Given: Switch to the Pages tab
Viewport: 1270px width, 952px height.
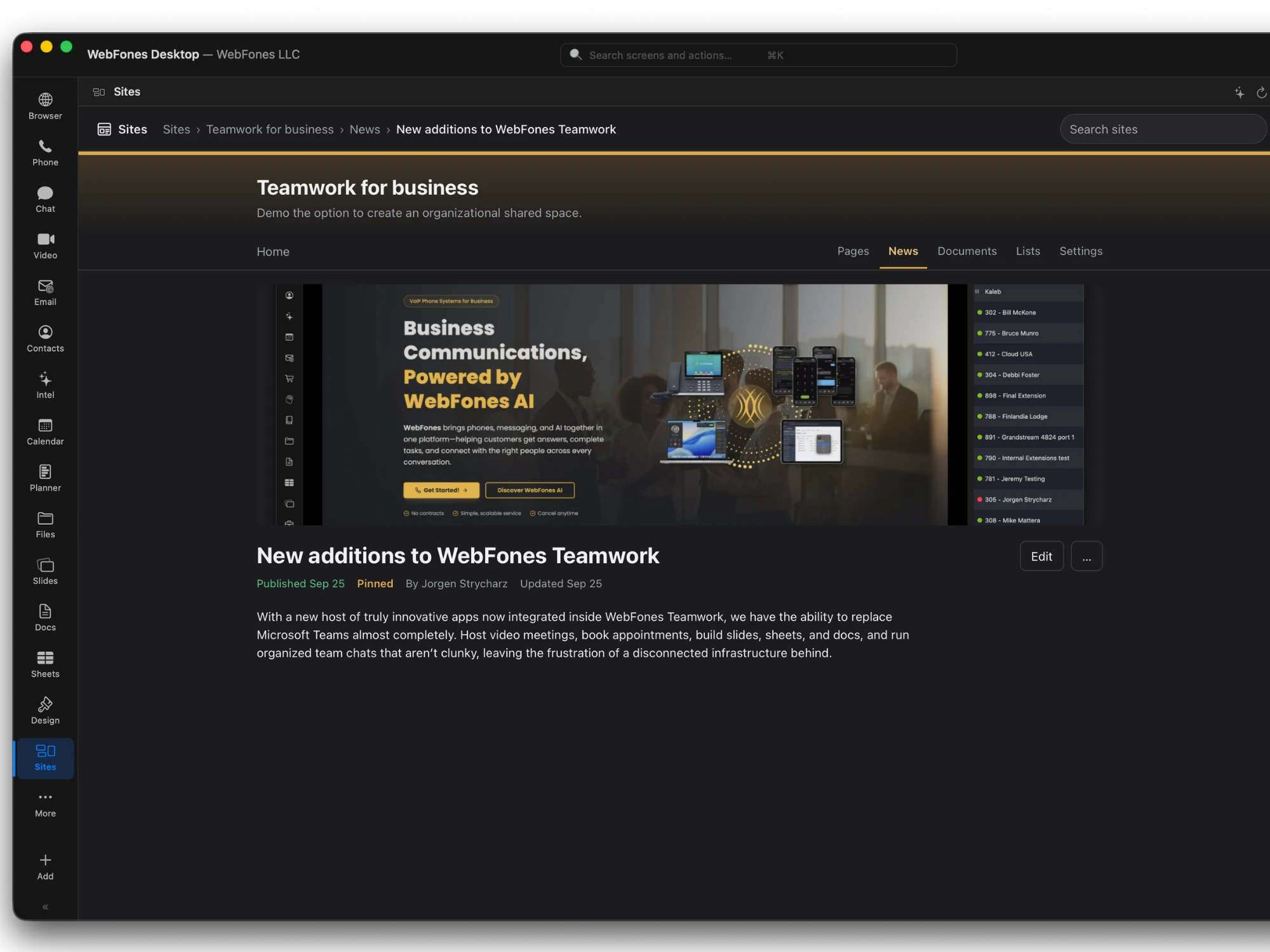Looking at the screenshot, I should 853,251.
